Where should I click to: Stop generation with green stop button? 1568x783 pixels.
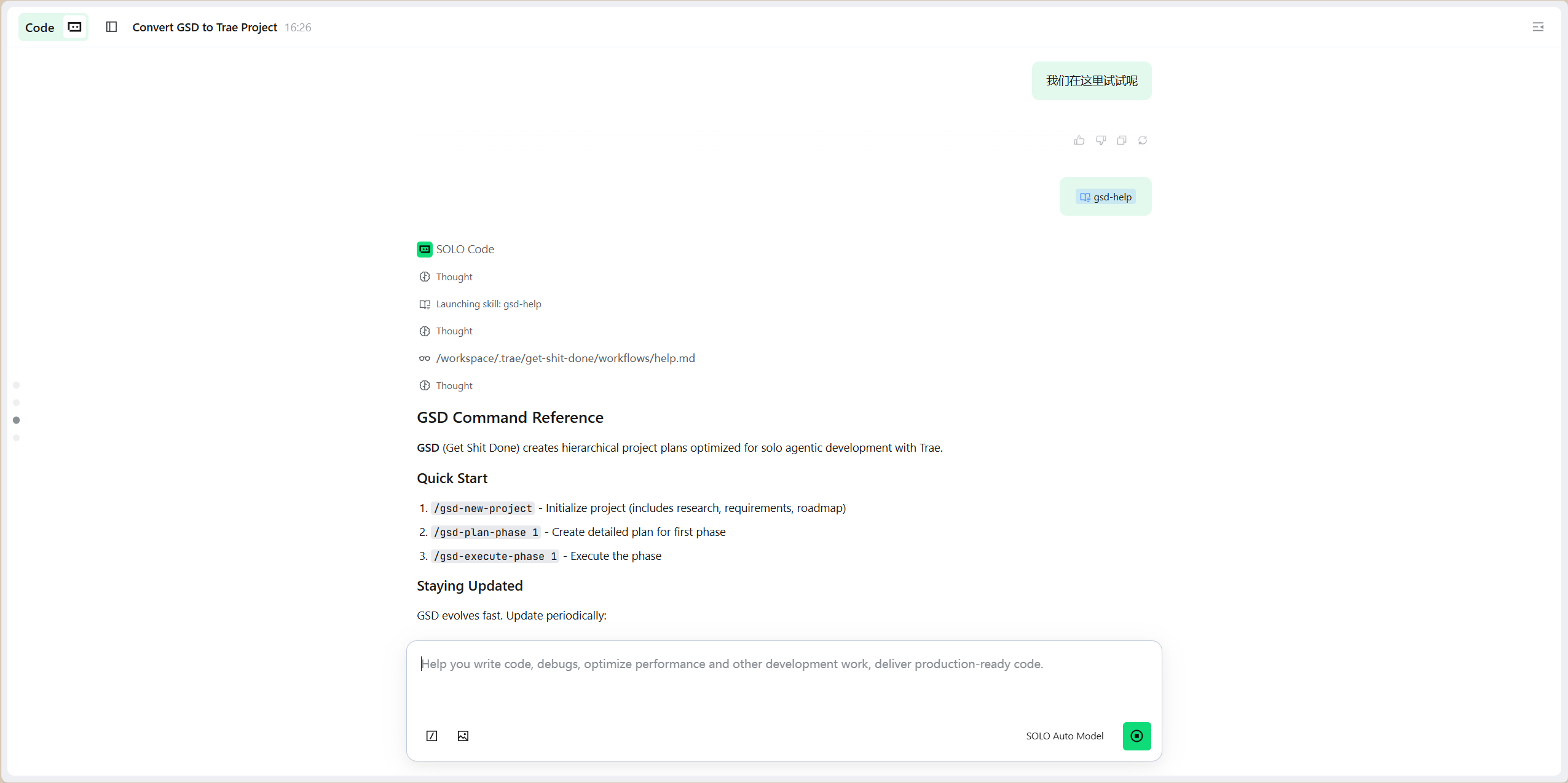click(1137, 736)
